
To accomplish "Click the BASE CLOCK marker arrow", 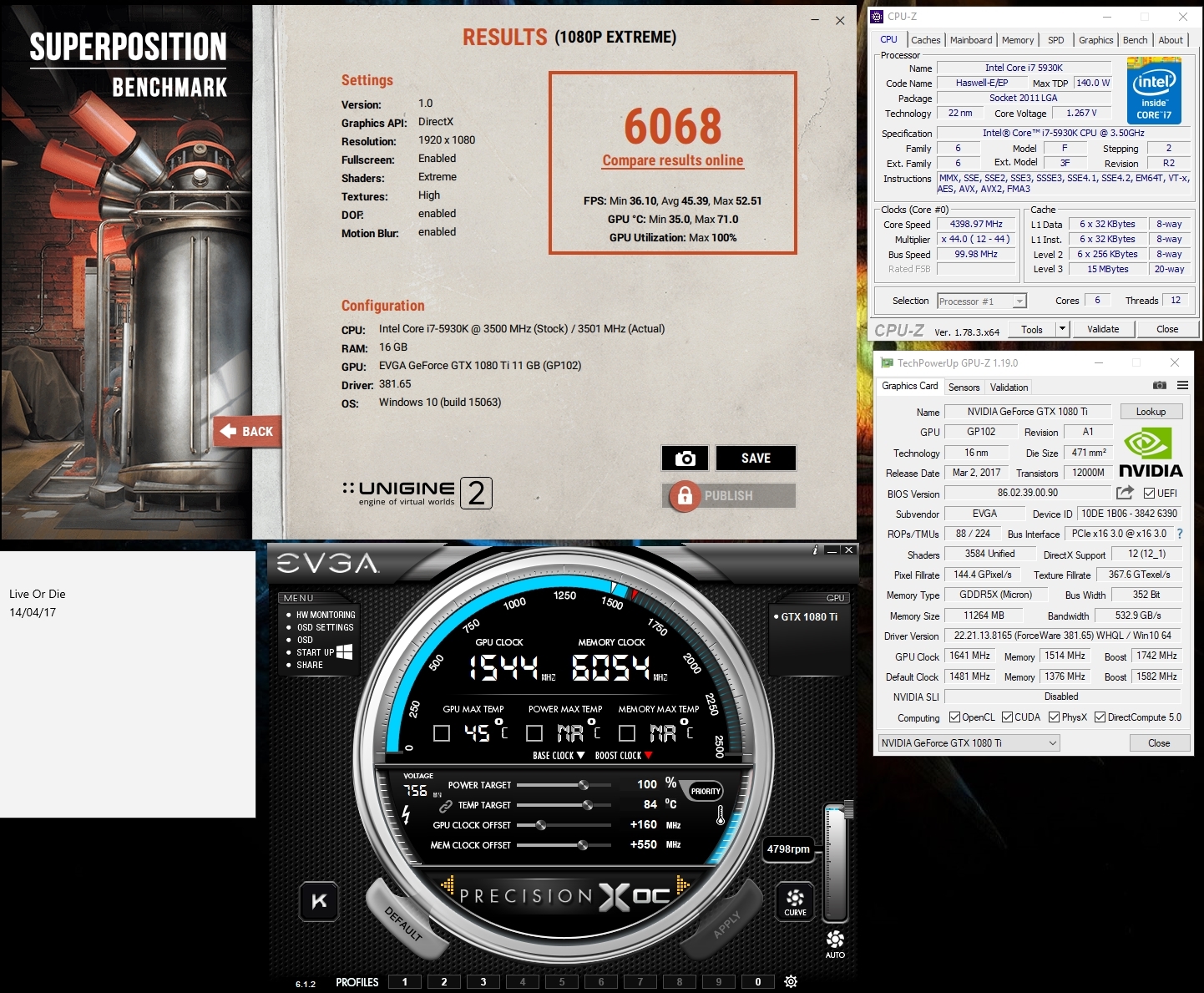I will 580,755.
